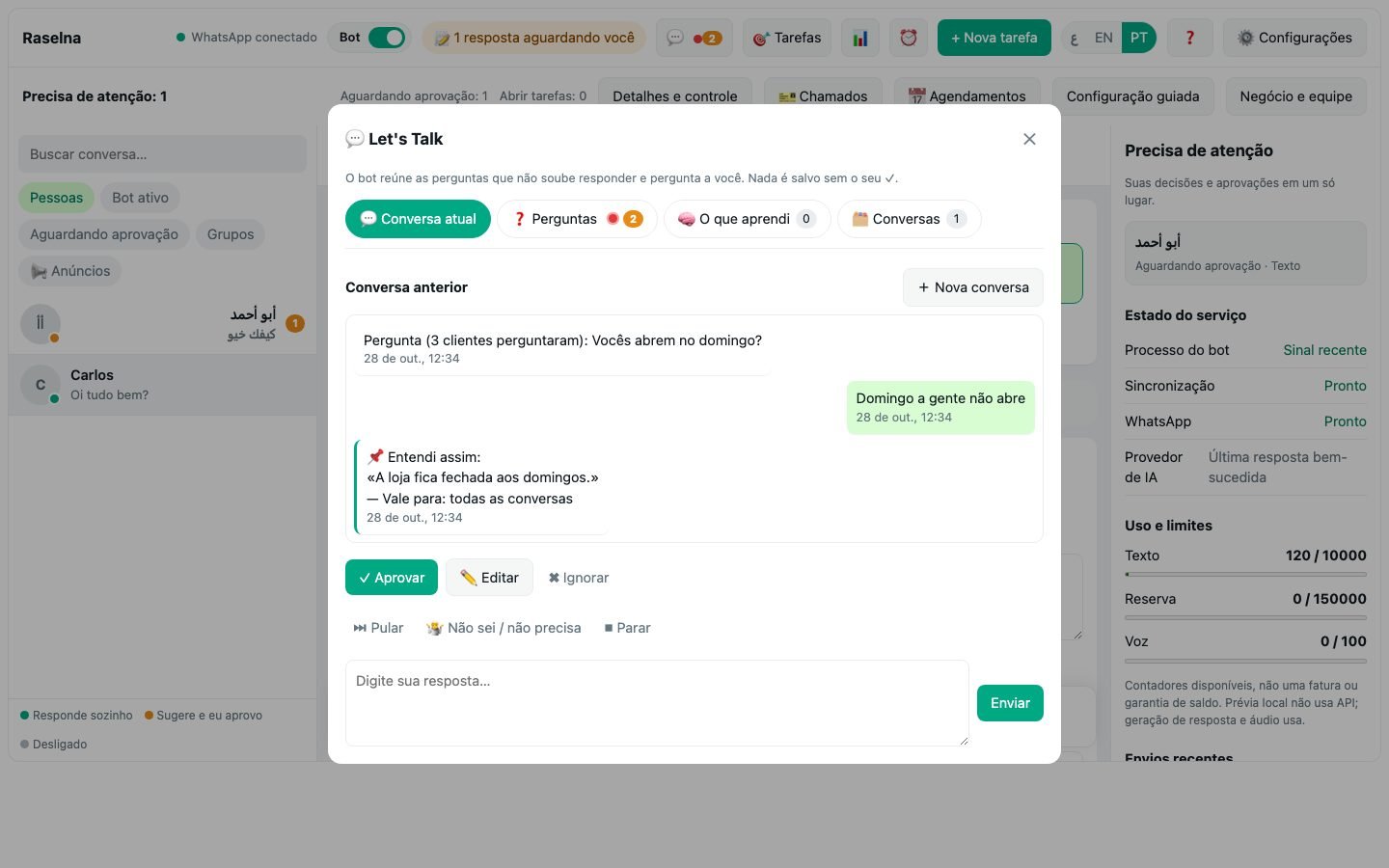This screenshot has height=868, width=1389.
Task: Filter by Aguardando aprovação chip
Action: (104, 234)
